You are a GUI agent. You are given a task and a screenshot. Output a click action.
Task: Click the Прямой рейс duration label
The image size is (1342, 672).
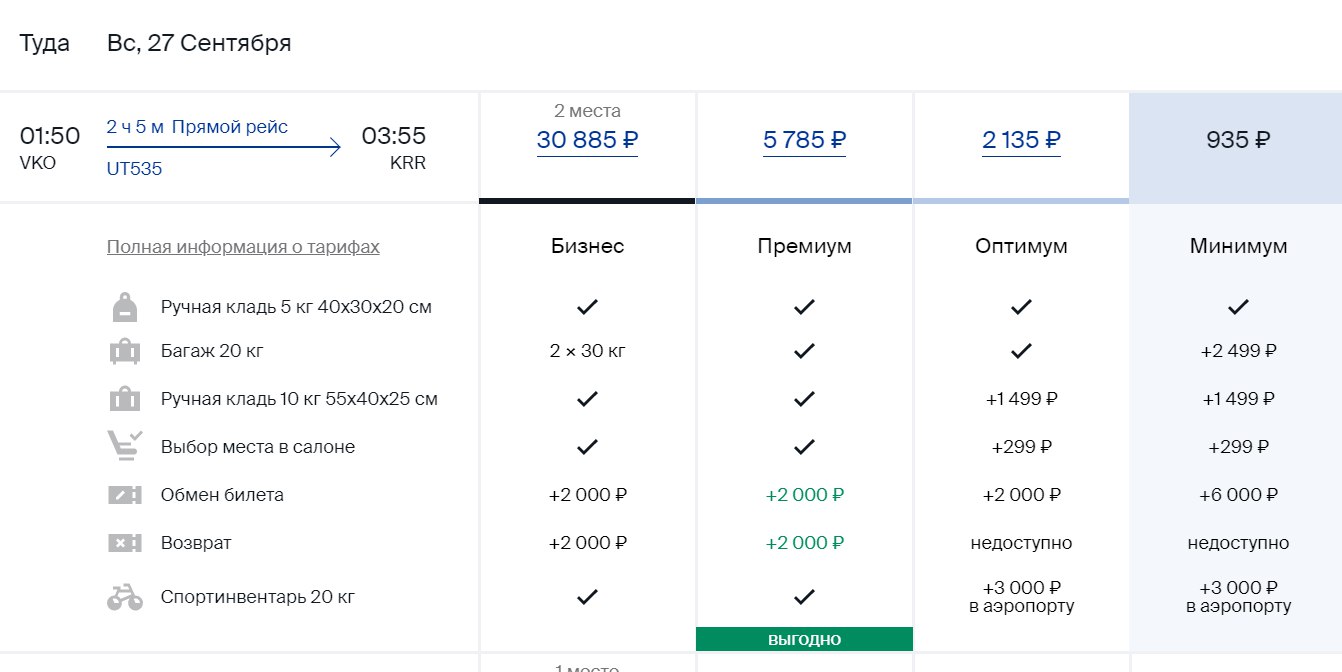coord(230,127)
